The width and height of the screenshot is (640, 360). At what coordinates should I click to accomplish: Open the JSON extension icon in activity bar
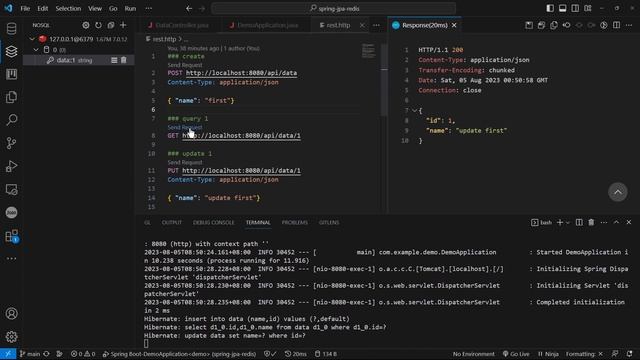tap(11, 213)
